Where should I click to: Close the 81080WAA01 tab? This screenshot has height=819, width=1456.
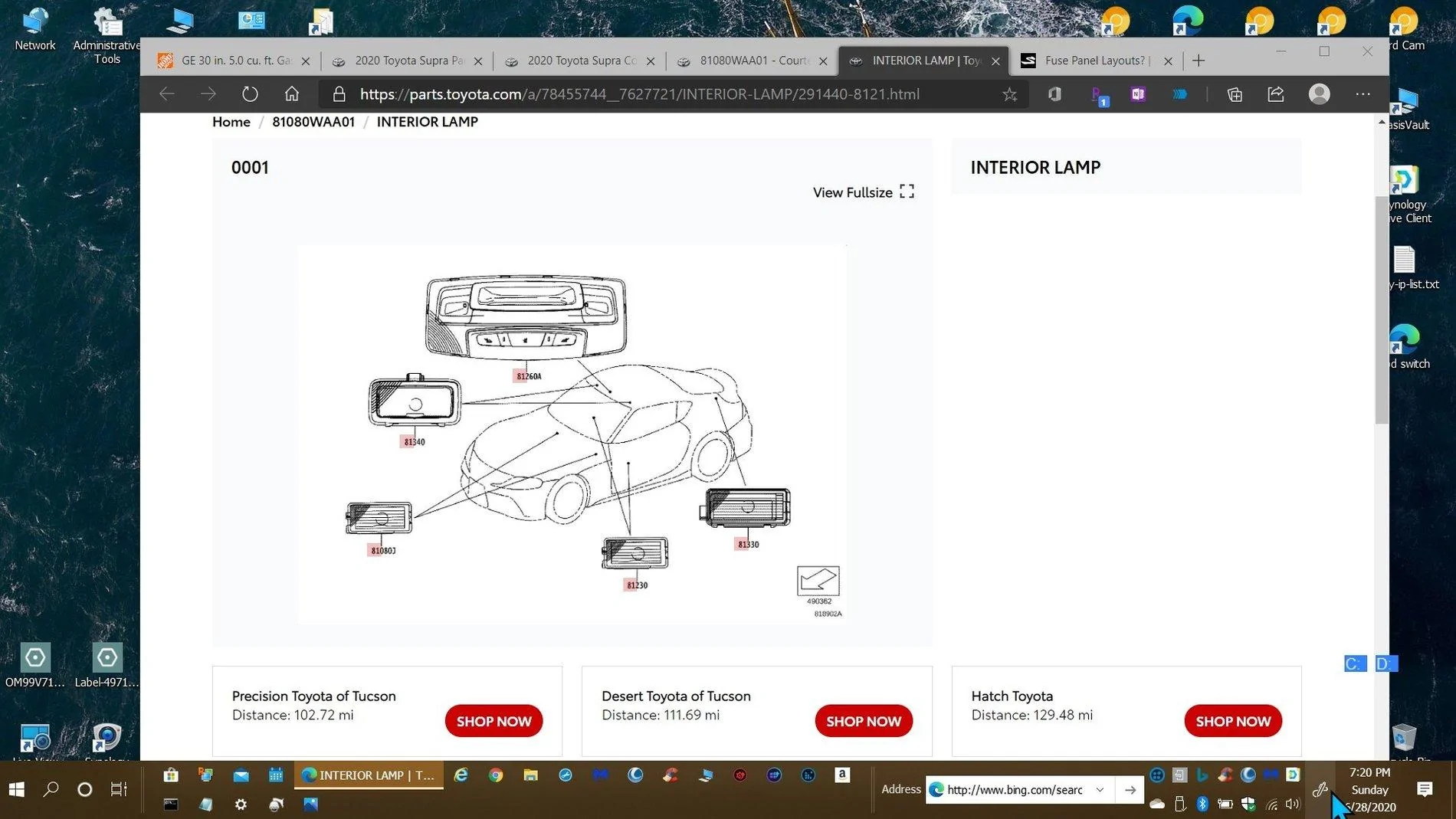pyautogui.click(x=823, y=61)
